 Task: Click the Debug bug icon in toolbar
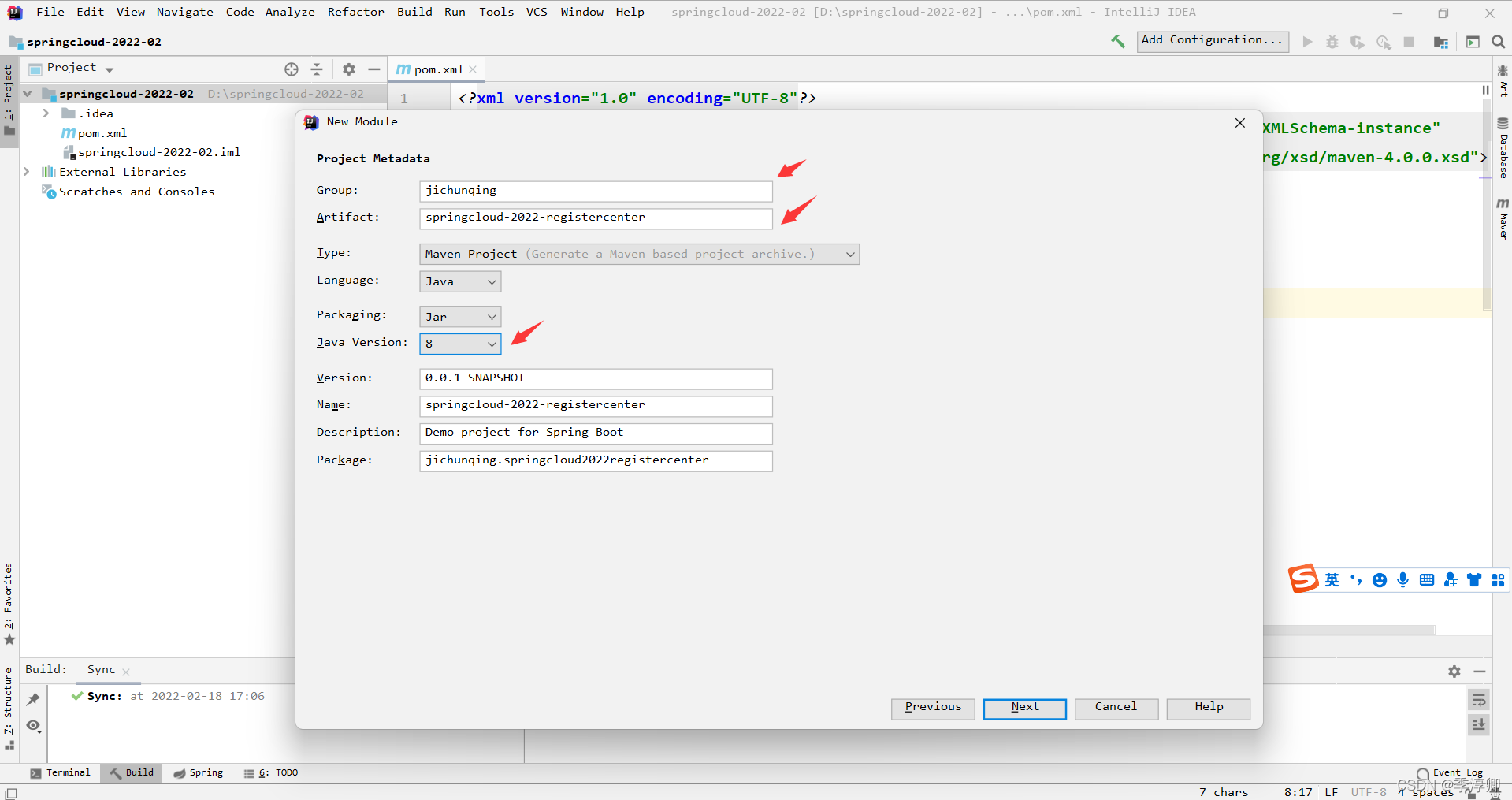[x=1332, y=42]
